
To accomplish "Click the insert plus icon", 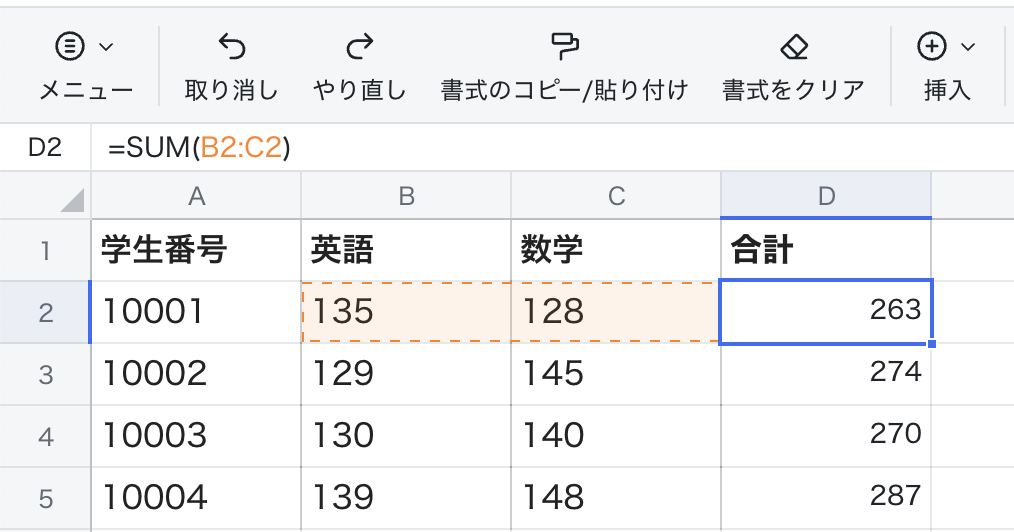I will 931,46.
